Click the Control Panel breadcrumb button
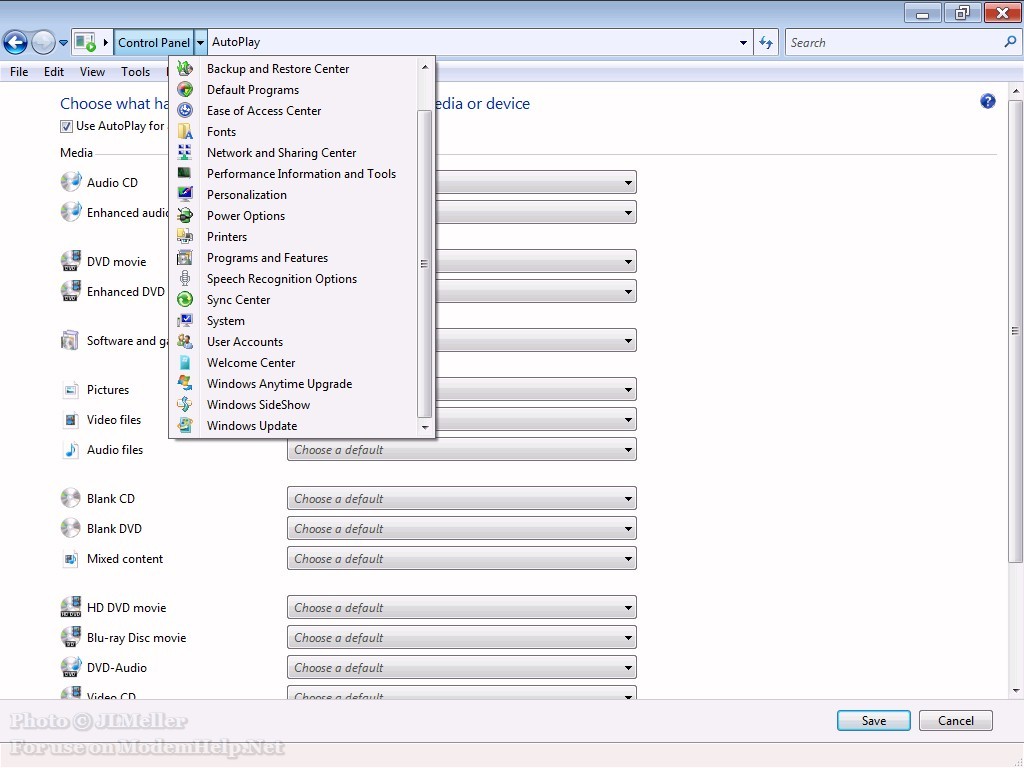Screen dimensions: 1024x768 coord(153,42)
